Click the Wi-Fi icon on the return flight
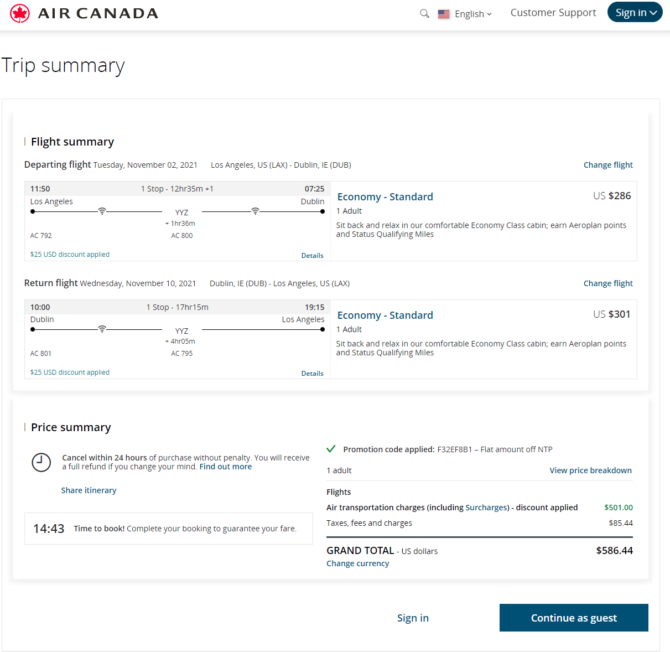The width and height of the screenshot is (670, 652). (102, 329)
